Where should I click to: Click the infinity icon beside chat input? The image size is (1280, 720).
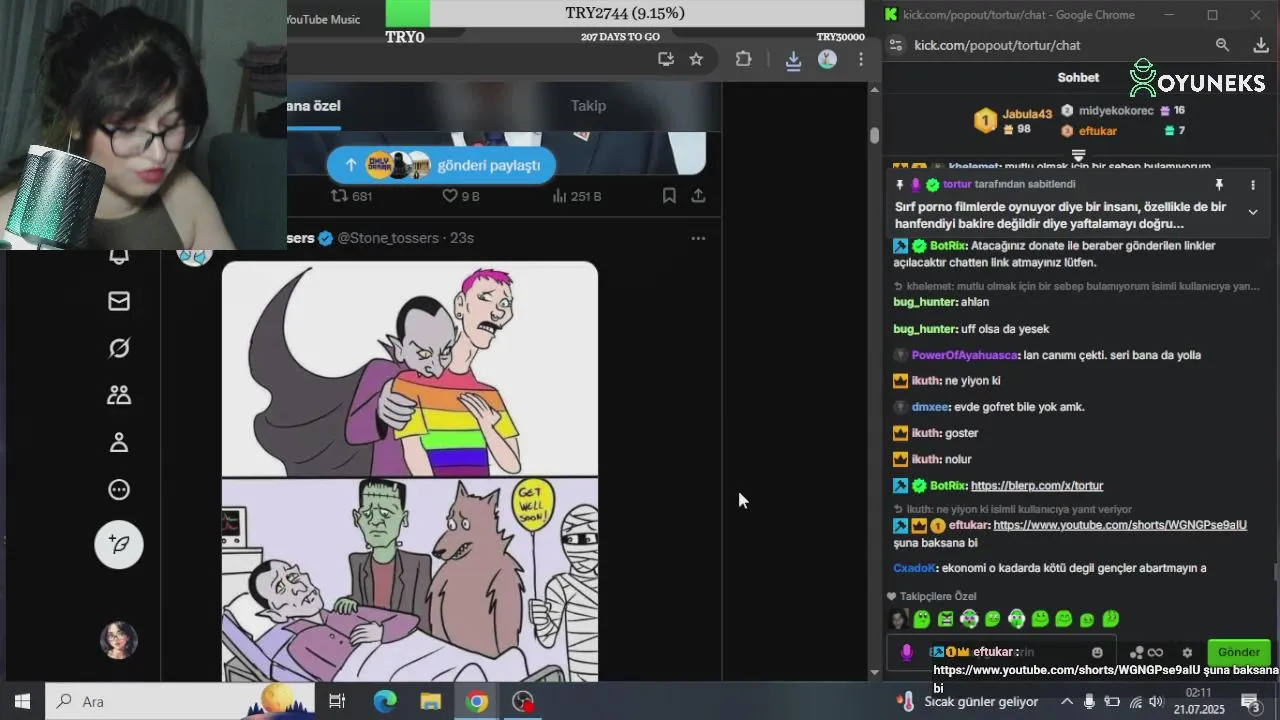pos(1155,652)
